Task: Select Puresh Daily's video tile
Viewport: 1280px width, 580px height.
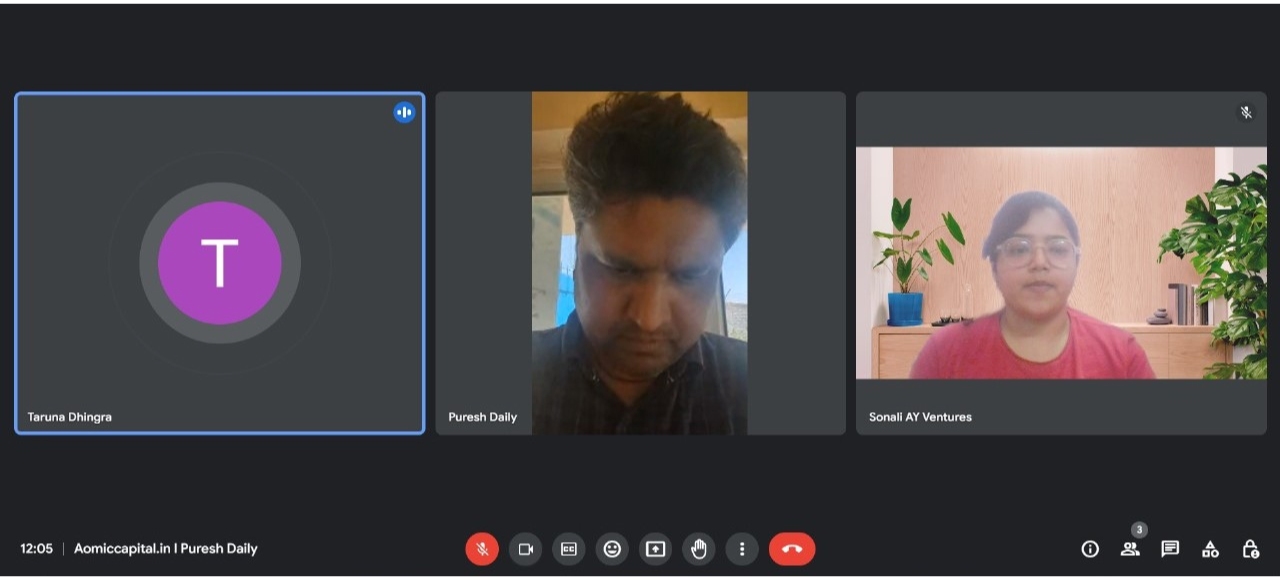Action: [640, 263]
